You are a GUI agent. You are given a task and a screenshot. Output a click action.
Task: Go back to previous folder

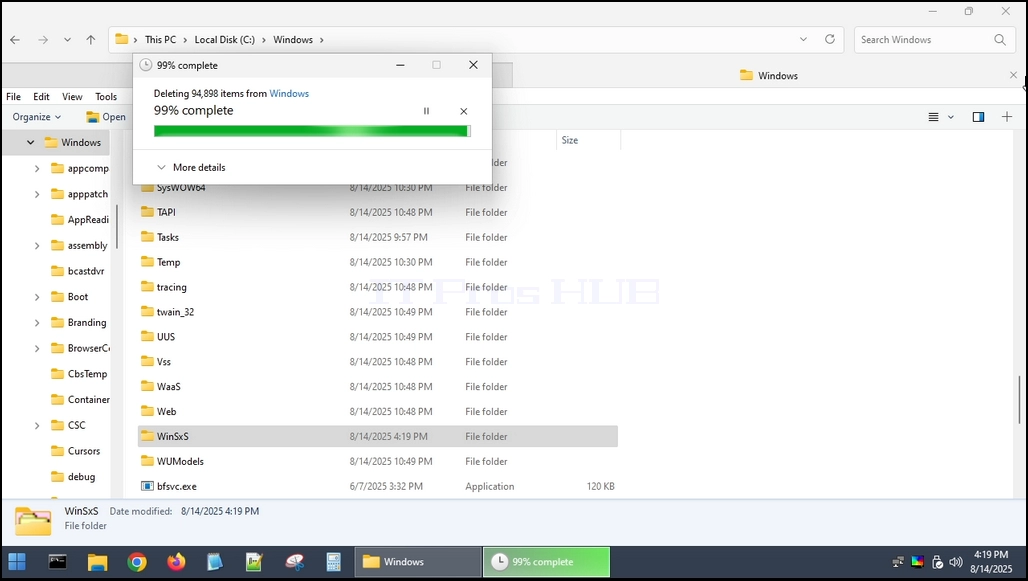coord(15,40)
